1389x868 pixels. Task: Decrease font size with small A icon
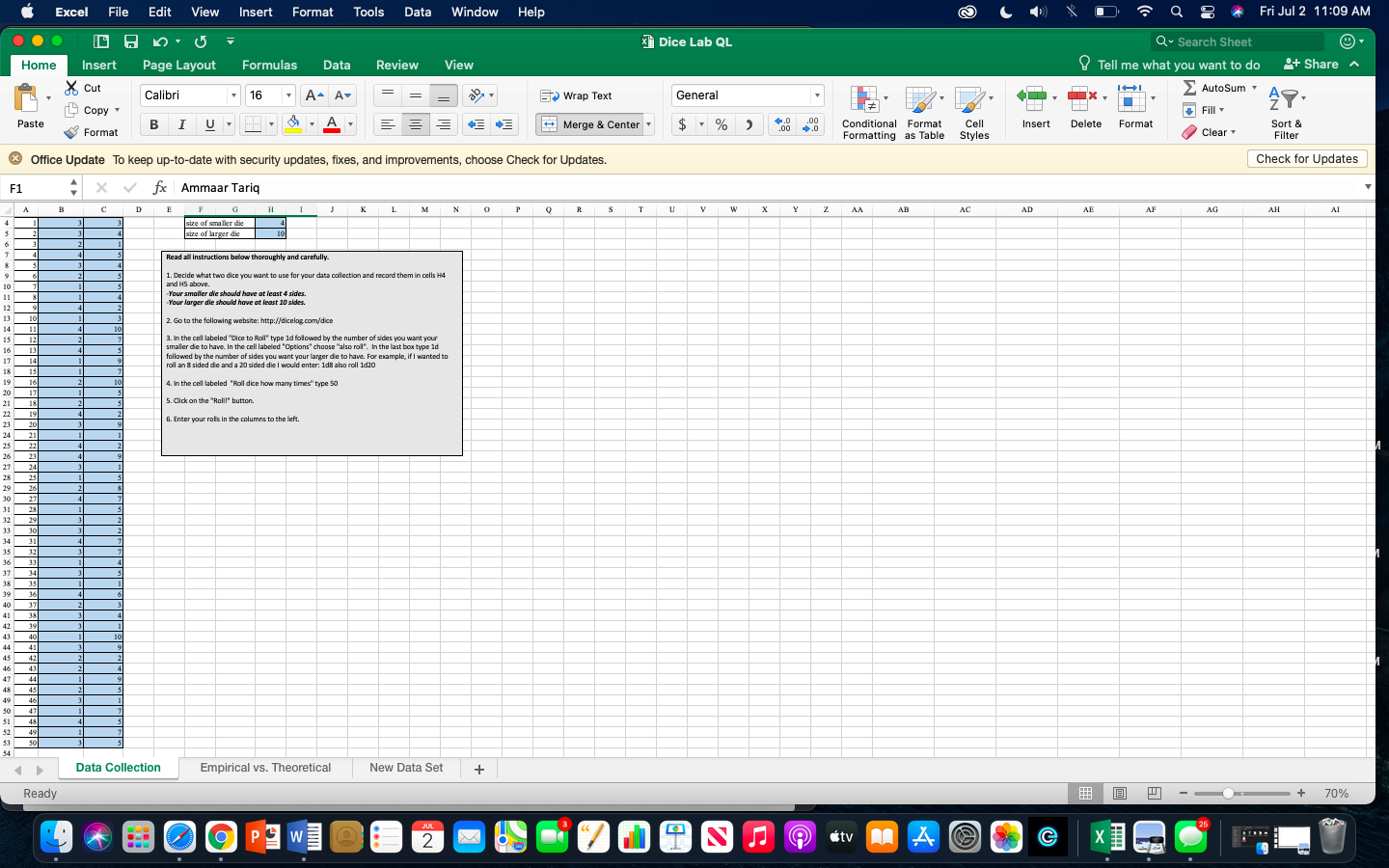342,95
